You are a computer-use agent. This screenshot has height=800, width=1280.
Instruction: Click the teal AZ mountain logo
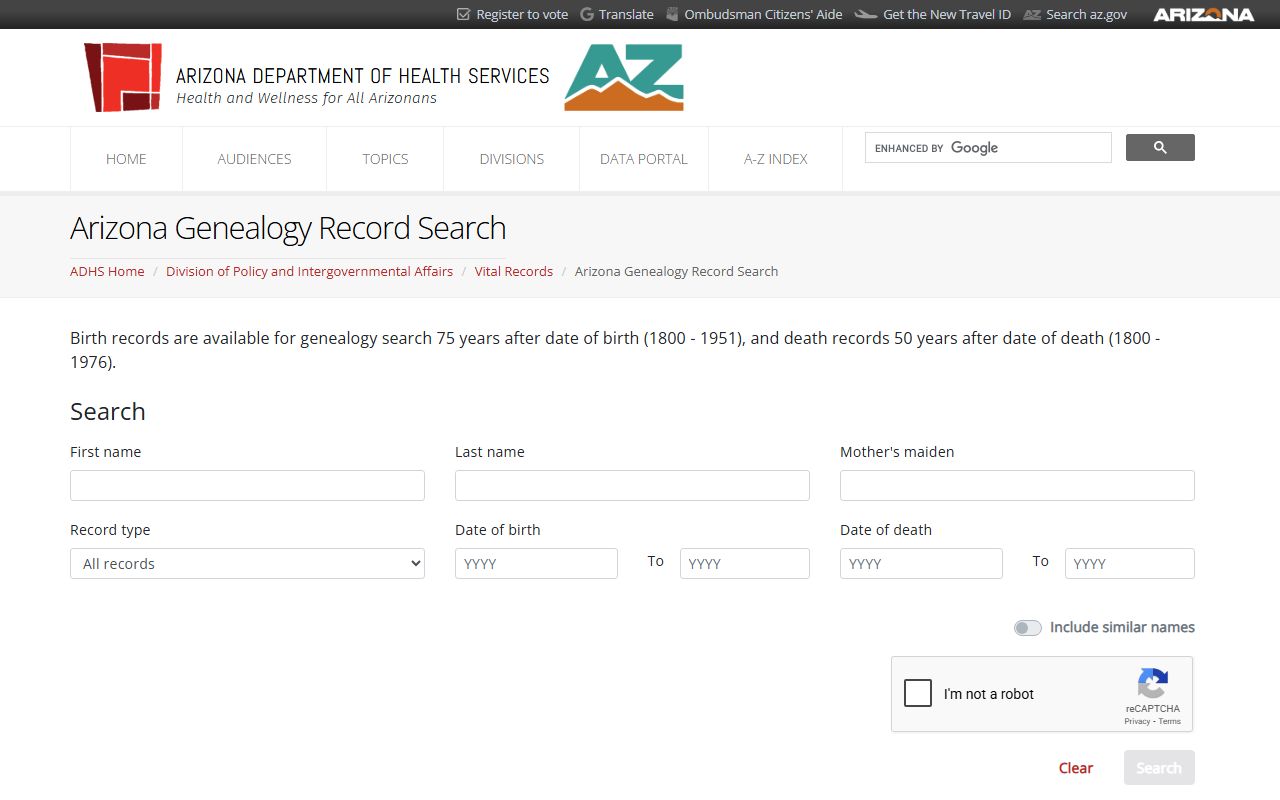click(624, 77)
